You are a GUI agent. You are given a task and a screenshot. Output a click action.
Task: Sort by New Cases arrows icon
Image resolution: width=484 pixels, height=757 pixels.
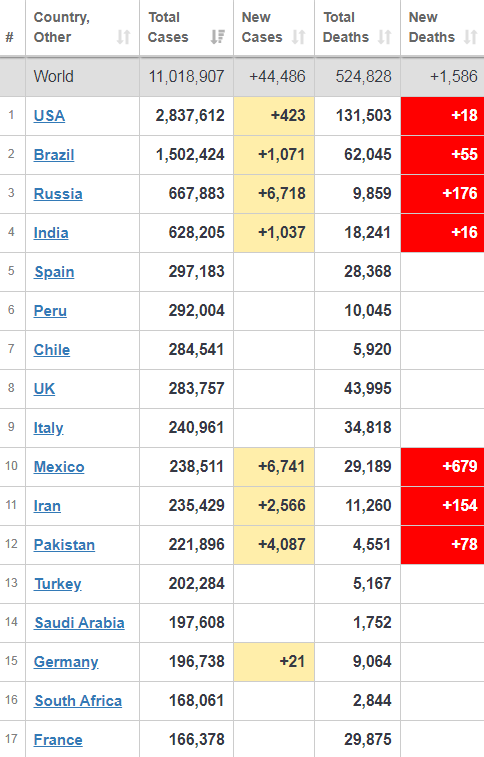click(x=299, y=37)
